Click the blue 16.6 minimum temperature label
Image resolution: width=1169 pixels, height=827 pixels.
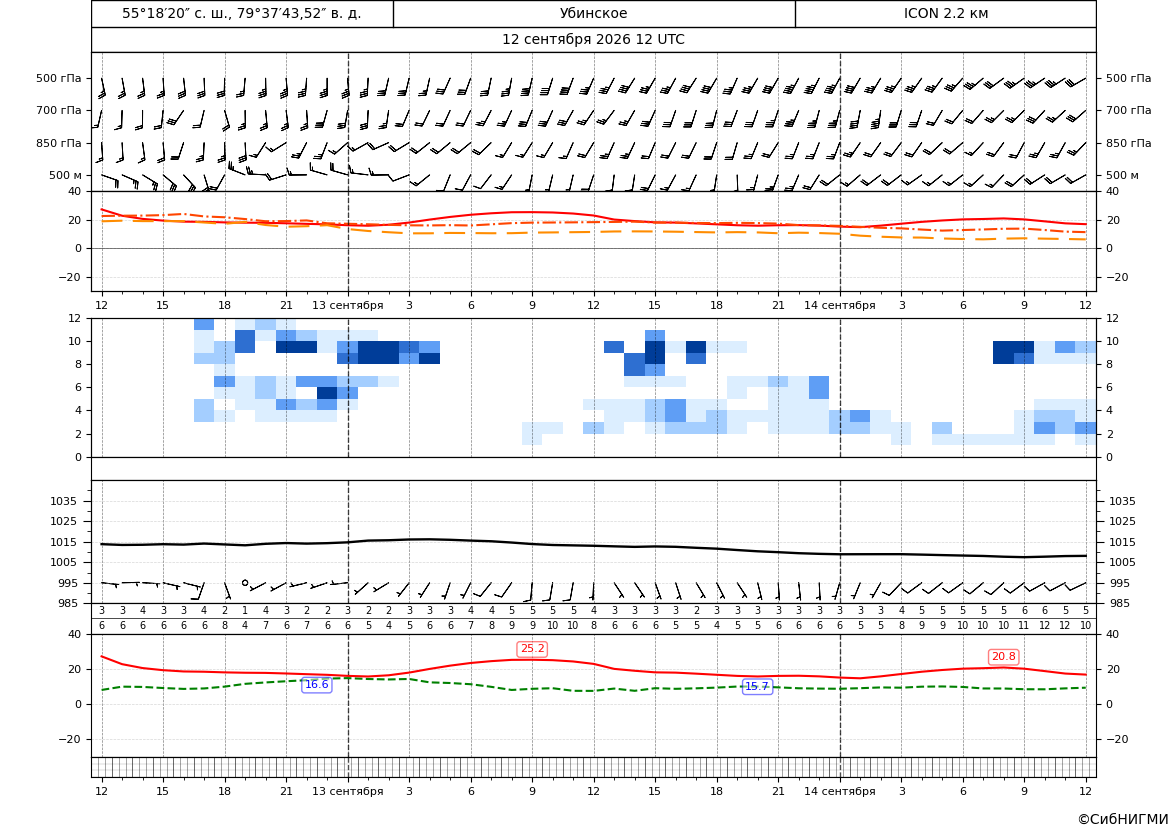(316, 685)
